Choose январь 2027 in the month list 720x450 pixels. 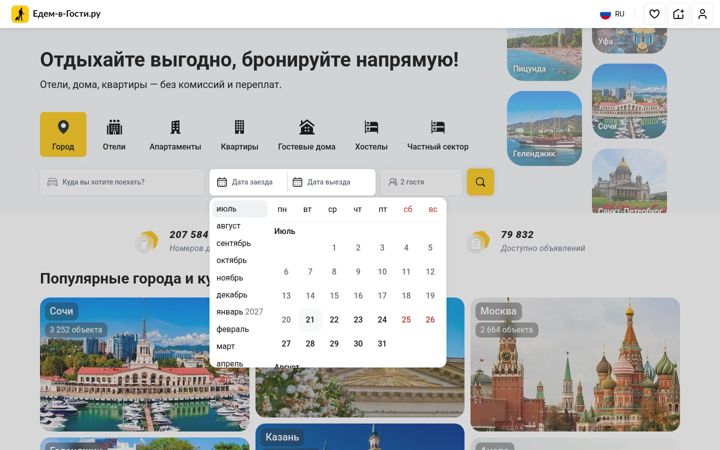click(240, 312)
